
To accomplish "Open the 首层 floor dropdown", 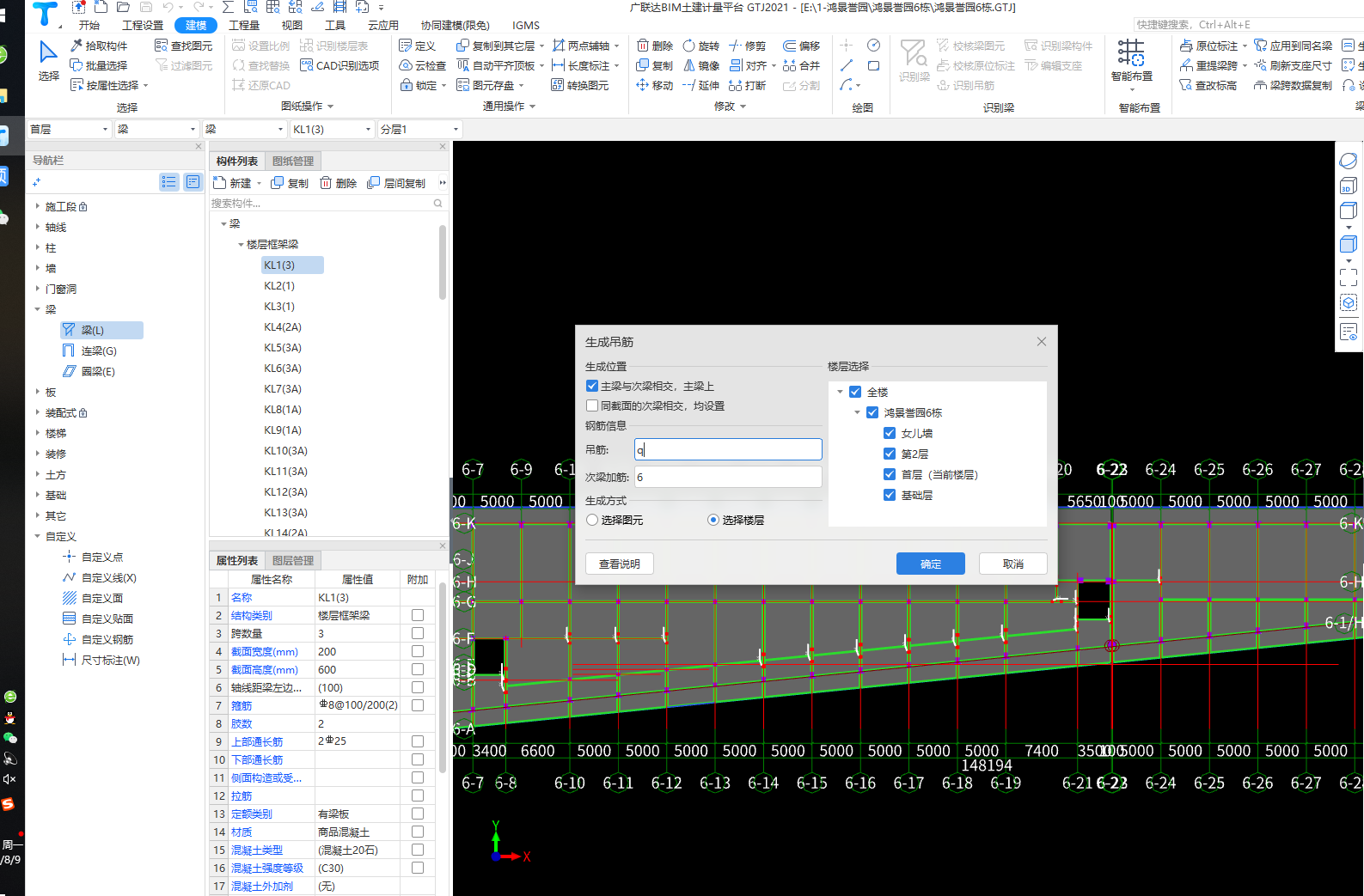I will tap(69, 129).
